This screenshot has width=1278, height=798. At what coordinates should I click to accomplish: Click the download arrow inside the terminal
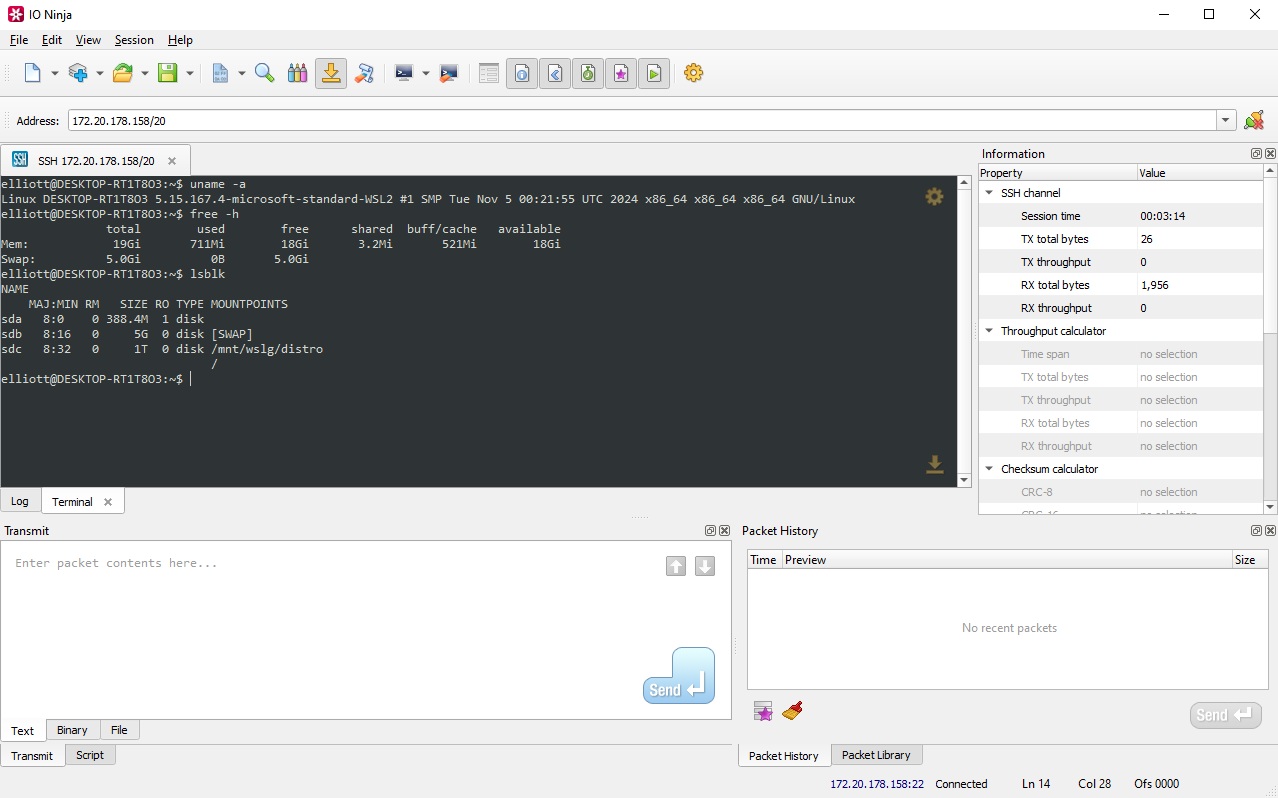pos(934,464)
